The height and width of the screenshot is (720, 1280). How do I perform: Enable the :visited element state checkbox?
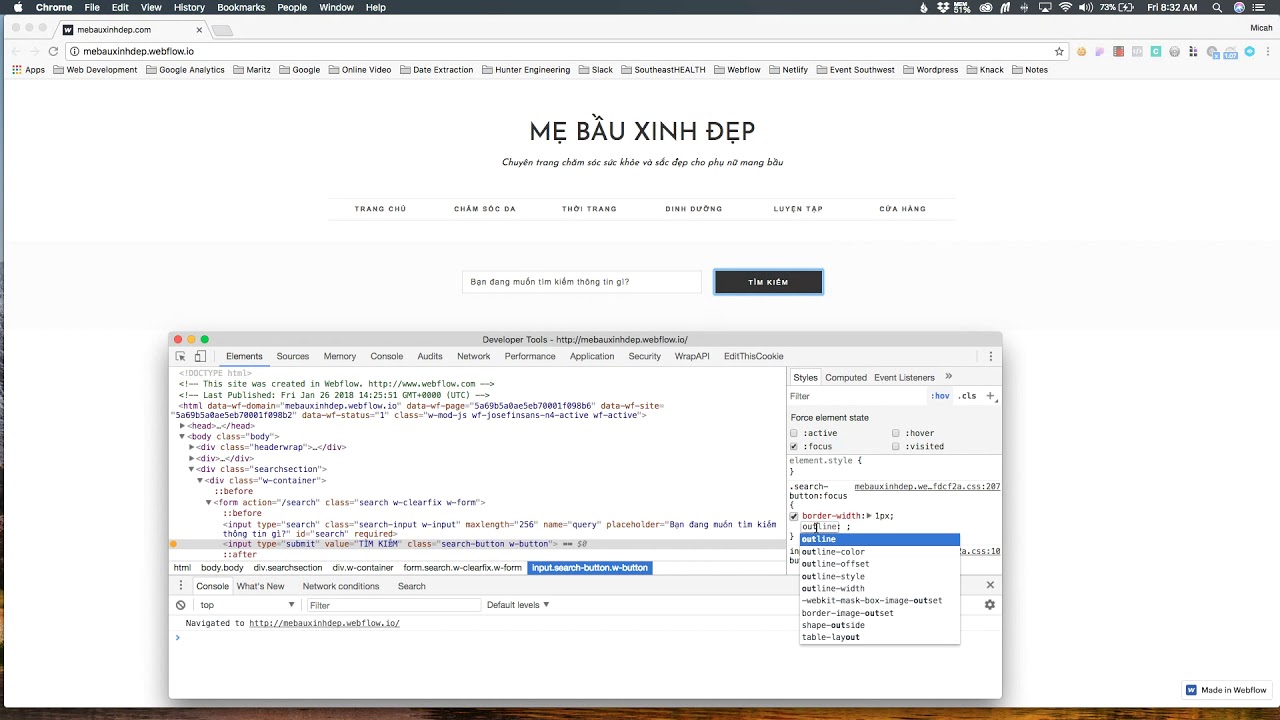click(x=896, y=446)
